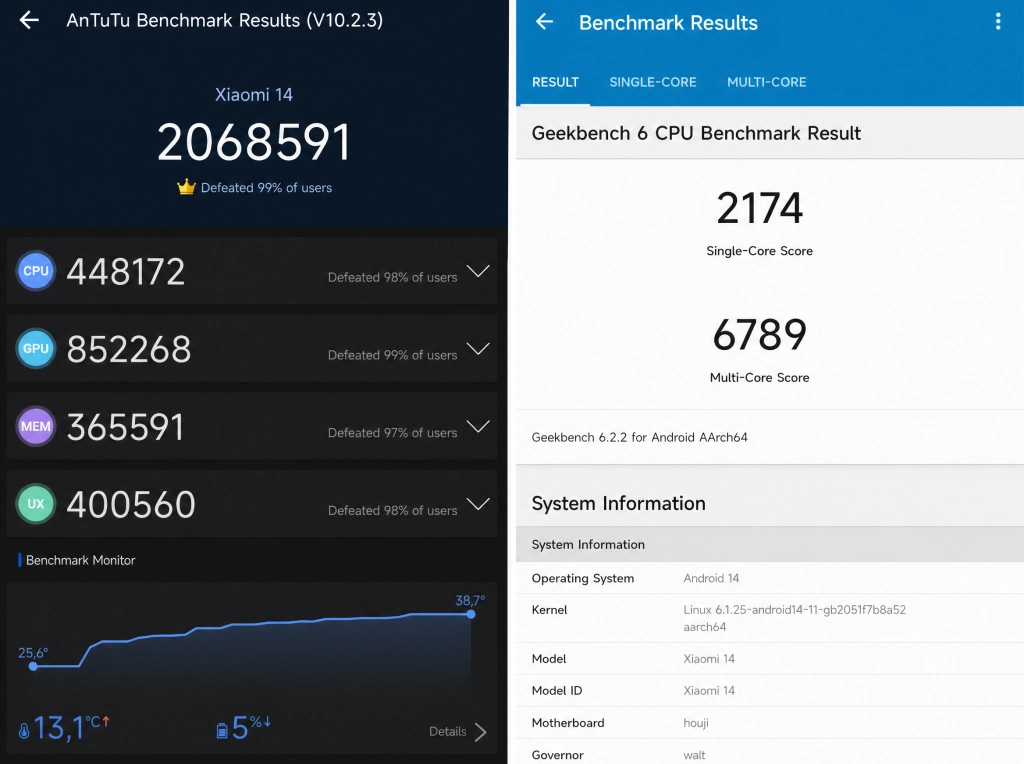Screen dimensions: 1024x764
Task: Go back from Geekbench Benchmark Results
Action: point(544,22)
